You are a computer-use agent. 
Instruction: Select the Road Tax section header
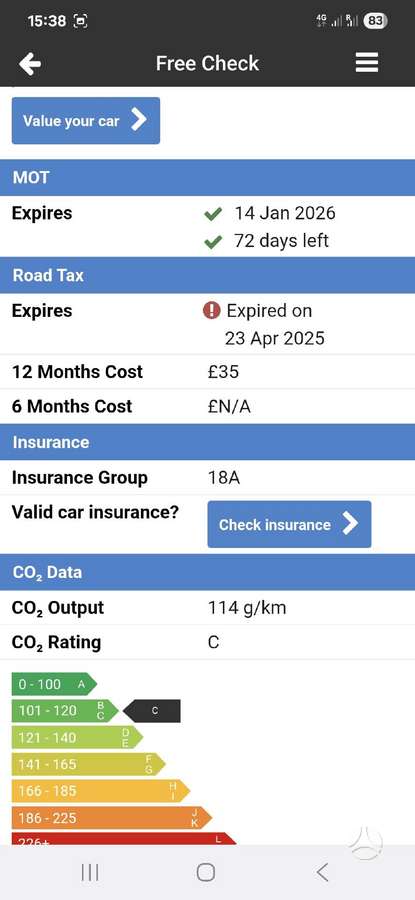point(207,275)
